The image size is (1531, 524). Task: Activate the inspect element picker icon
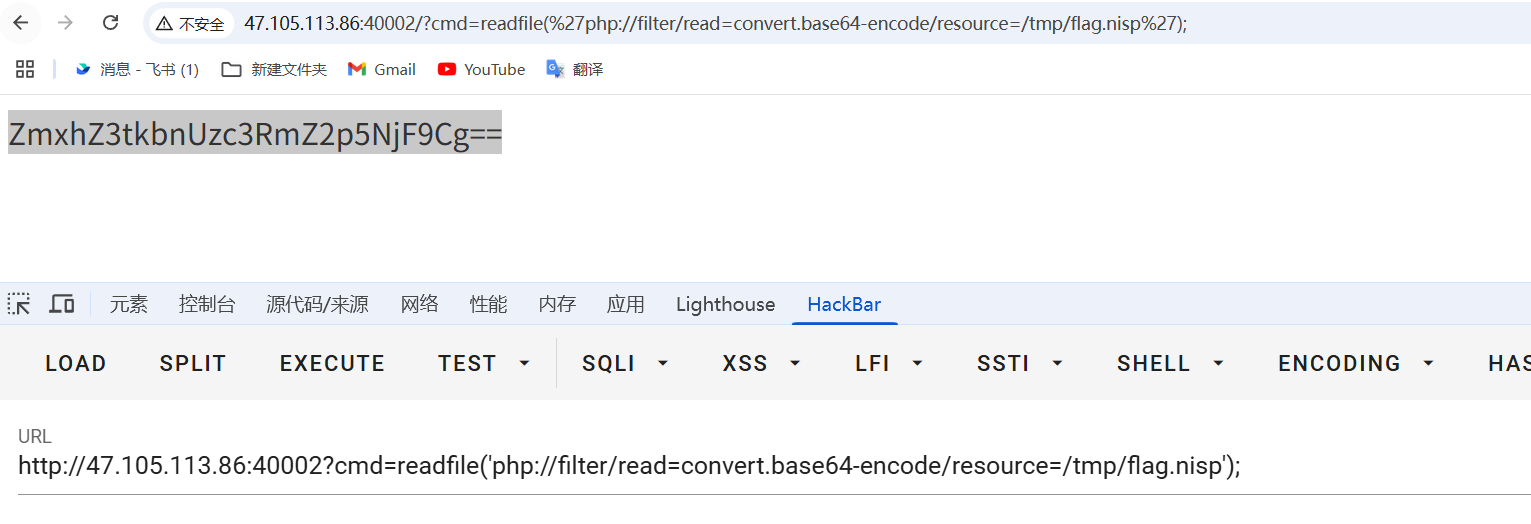point(19,304)
